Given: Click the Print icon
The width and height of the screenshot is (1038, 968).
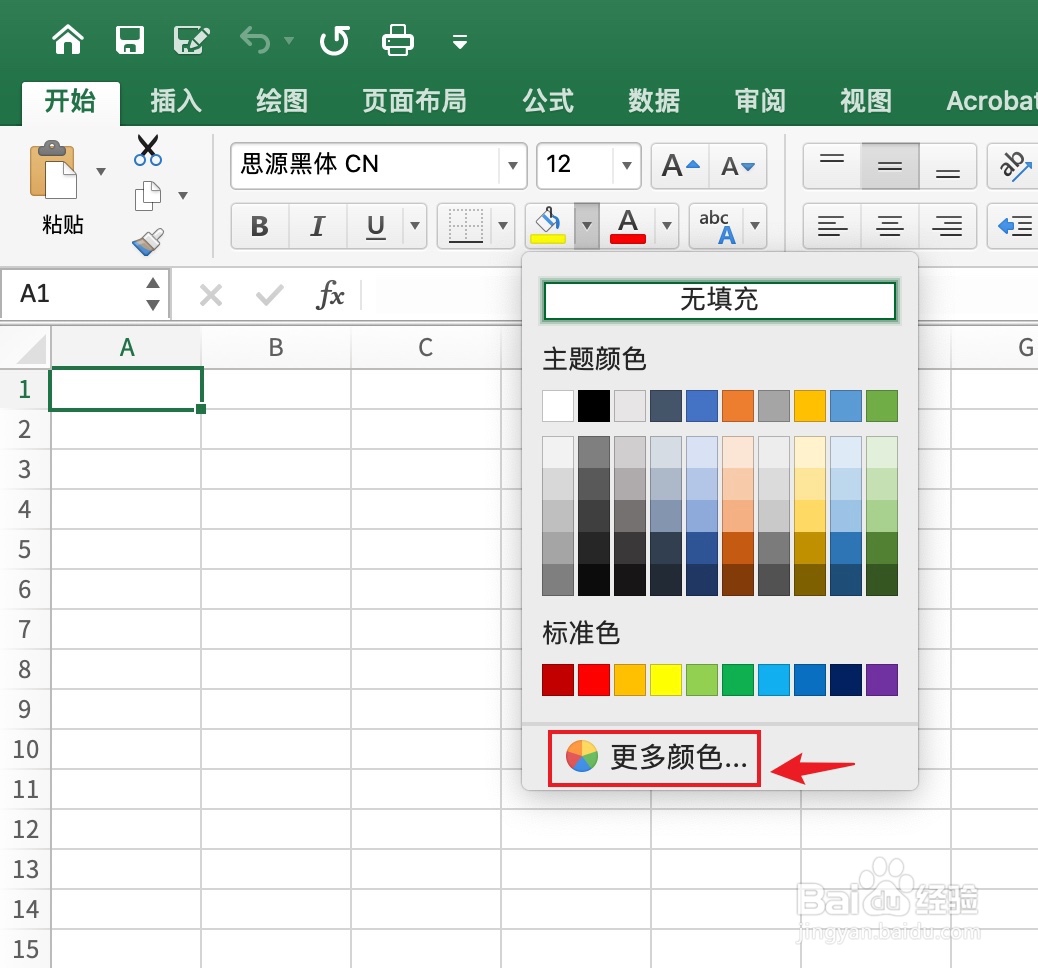Looking at the screenshot, I should (398, 40).
